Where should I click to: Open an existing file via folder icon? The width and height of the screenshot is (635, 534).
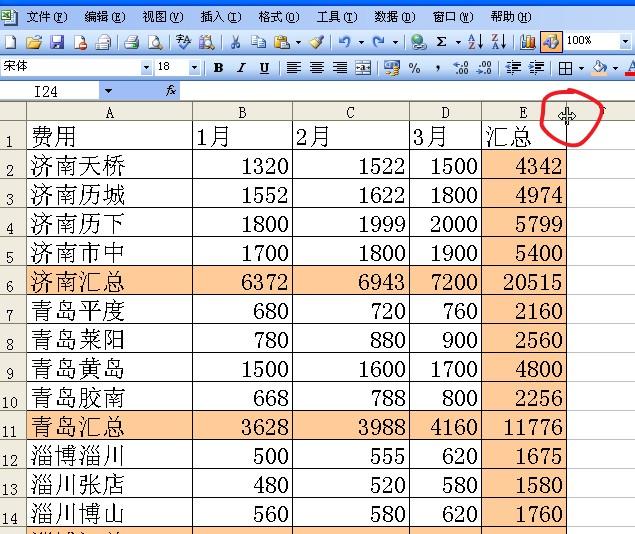(x=34, y=42)
